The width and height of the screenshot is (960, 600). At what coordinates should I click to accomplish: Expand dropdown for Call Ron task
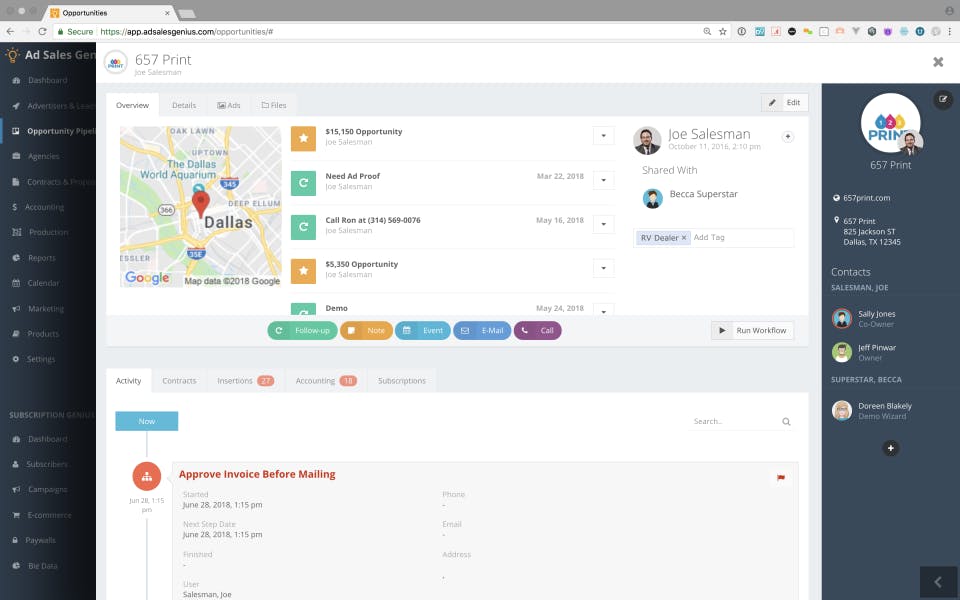pos(604,224)
